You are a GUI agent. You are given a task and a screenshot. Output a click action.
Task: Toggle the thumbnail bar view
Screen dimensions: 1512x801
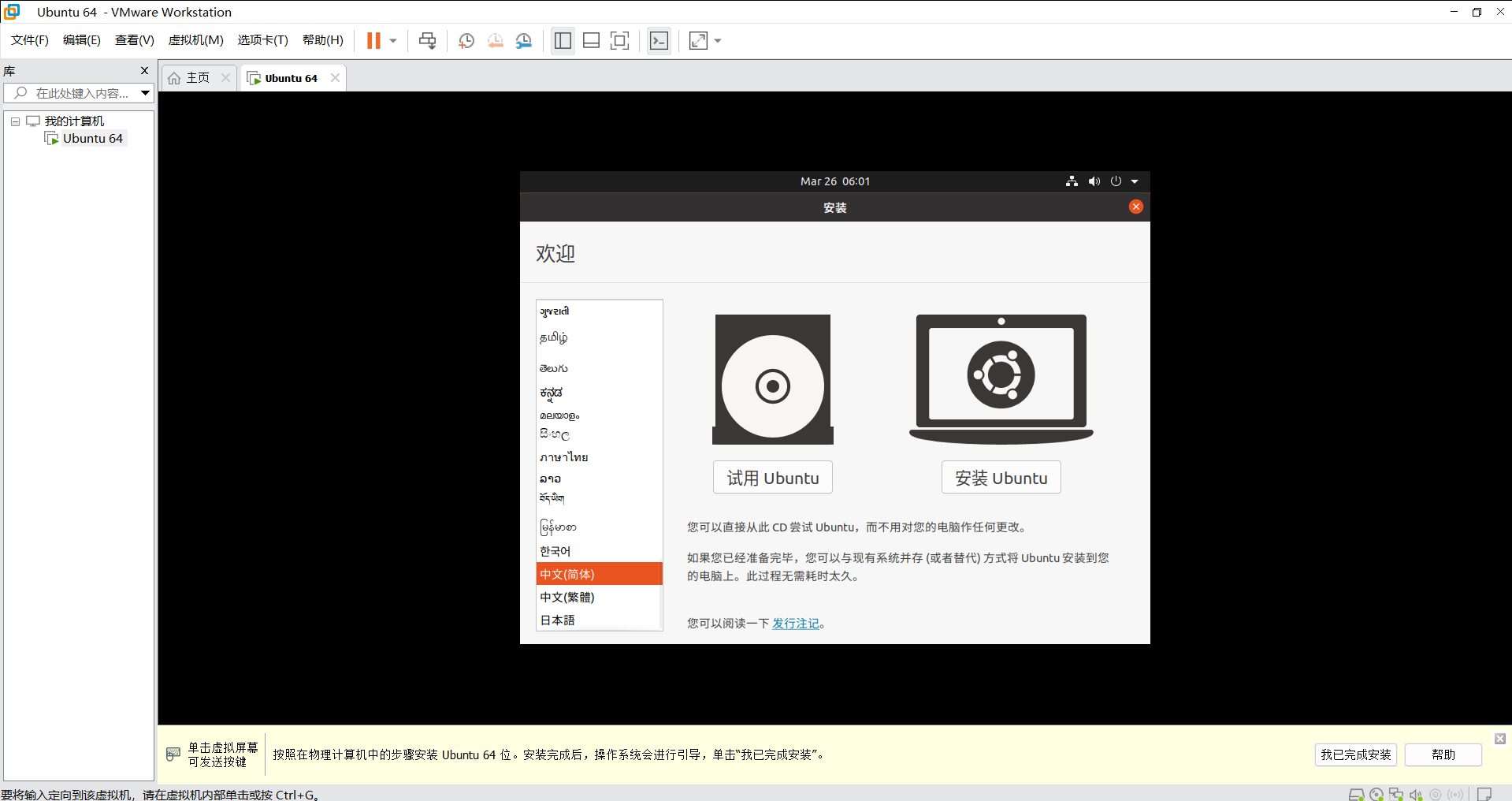coord(591,41)
